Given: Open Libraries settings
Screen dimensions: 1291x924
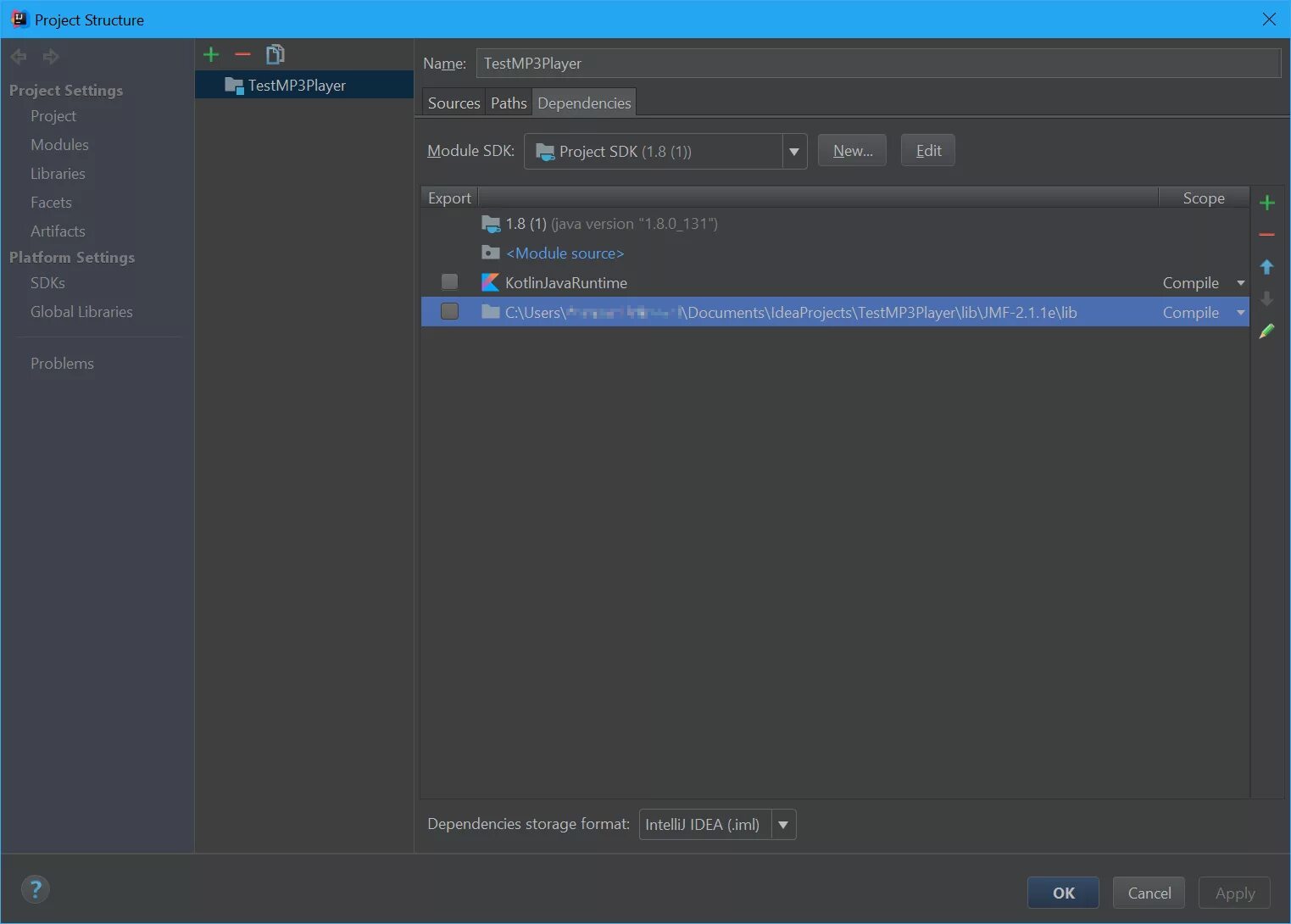Looking at the screenshot, I should (58, 174).
